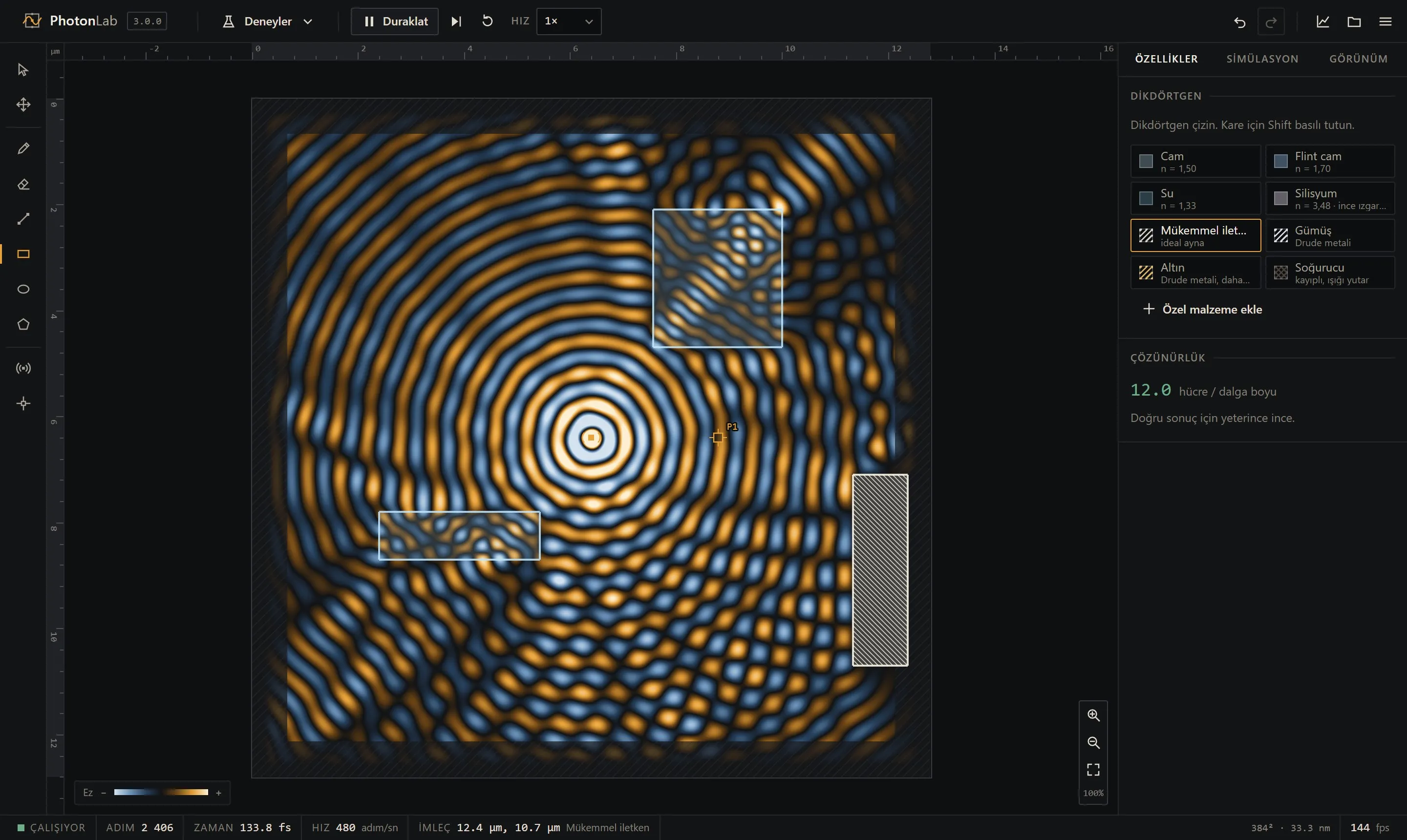1407x840 pixels.
Task: Click Özel malzeme ekle button
Action: [x=1203, y=309]
